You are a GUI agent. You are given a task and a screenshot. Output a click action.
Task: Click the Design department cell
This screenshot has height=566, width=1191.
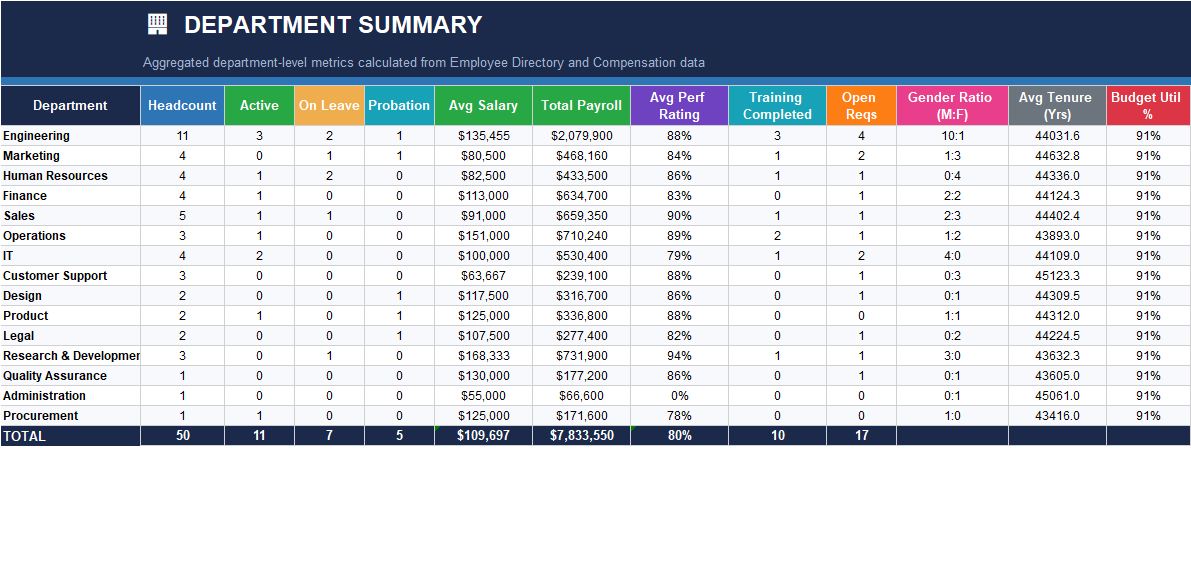(x=71, y=296)
